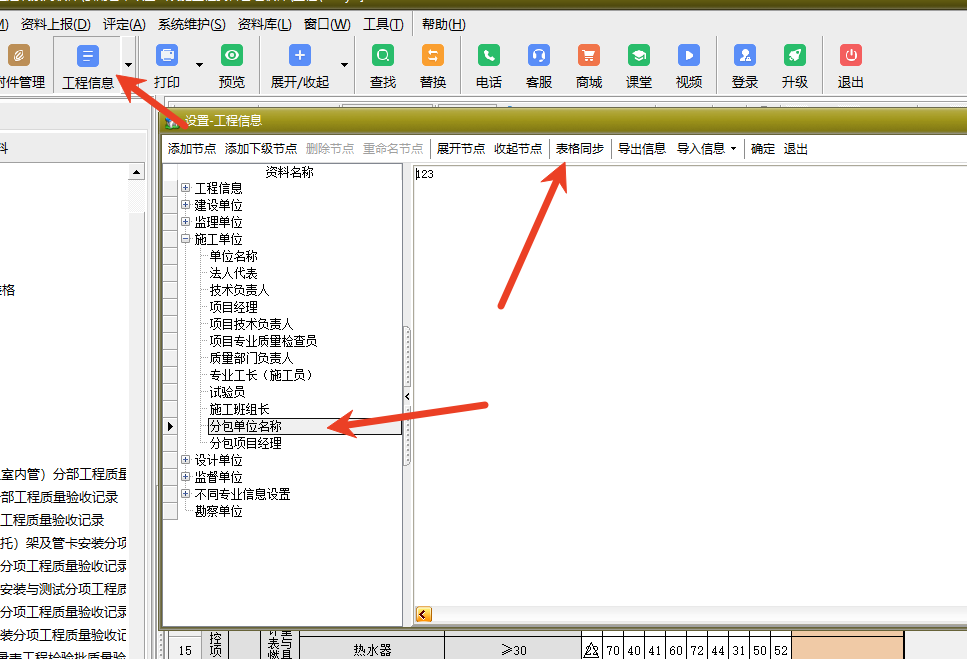Image resolution: width=967 pixels, height=659 pixels.
Task: Open the 窗口(W) menu
Action: [x=327, y=25]
